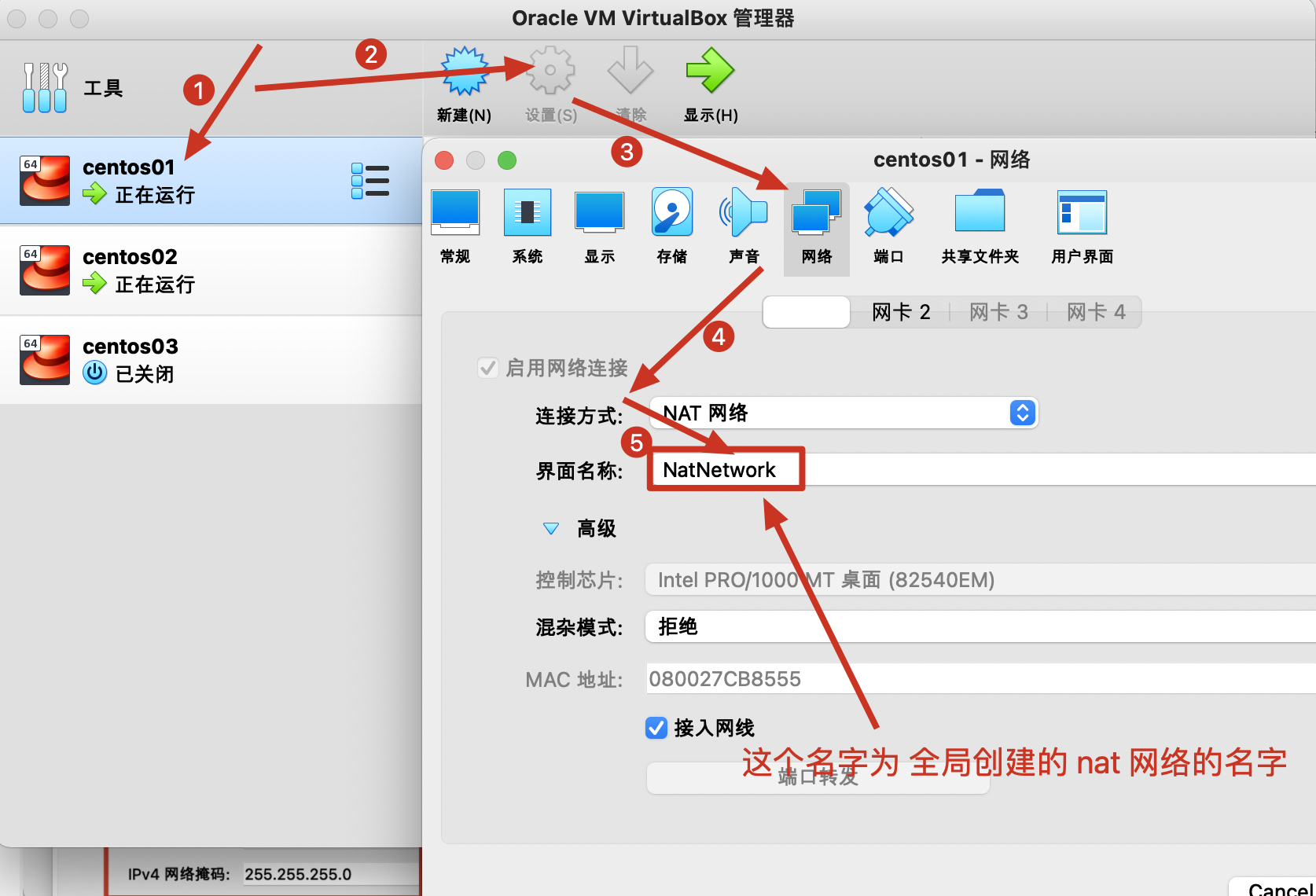Open the NatNetwork name combo box
Image resolution: width=1316 pixels, height=896 pixels.
981,470
